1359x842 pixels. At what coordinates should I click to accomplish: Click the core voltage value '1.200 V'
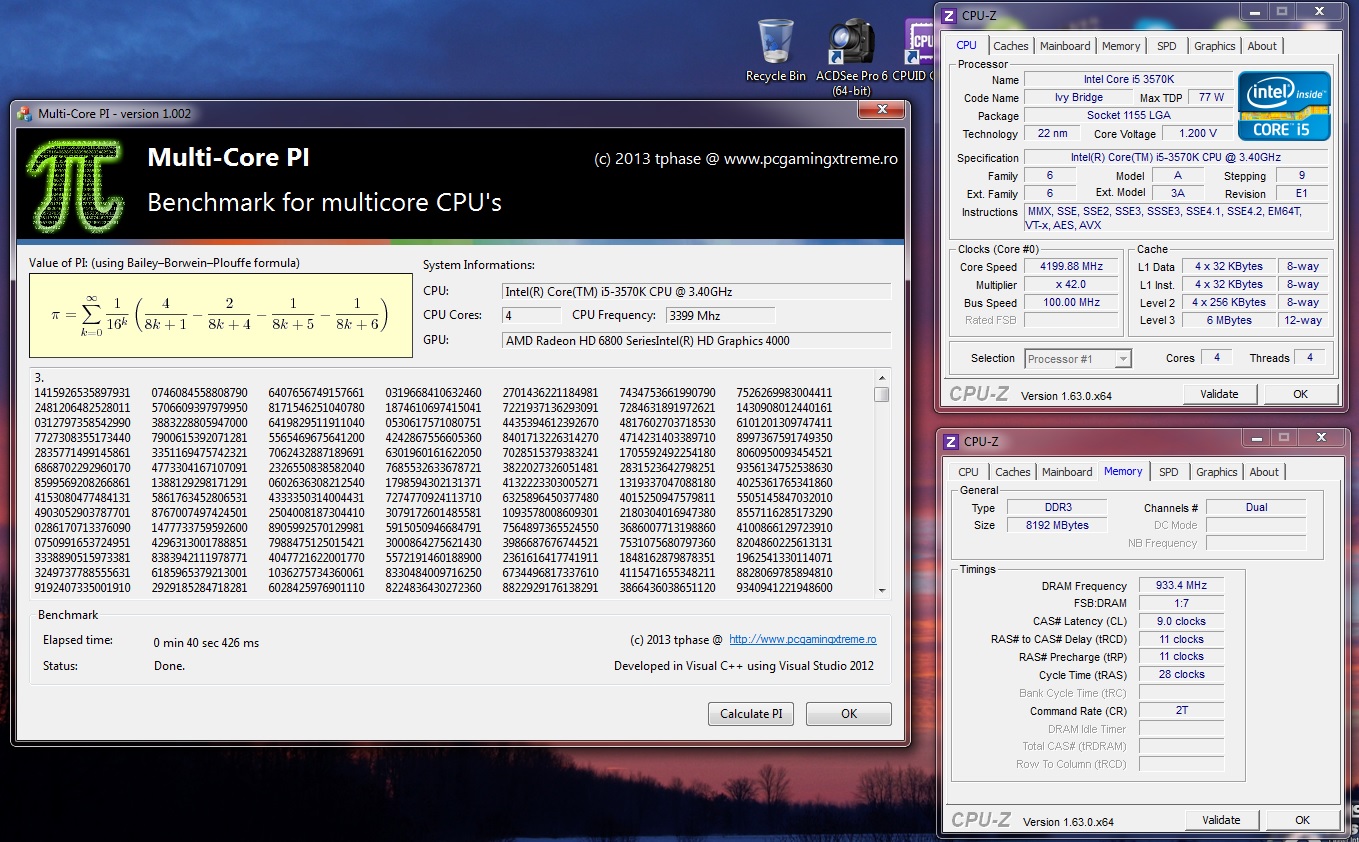(x=1197, y=134)
